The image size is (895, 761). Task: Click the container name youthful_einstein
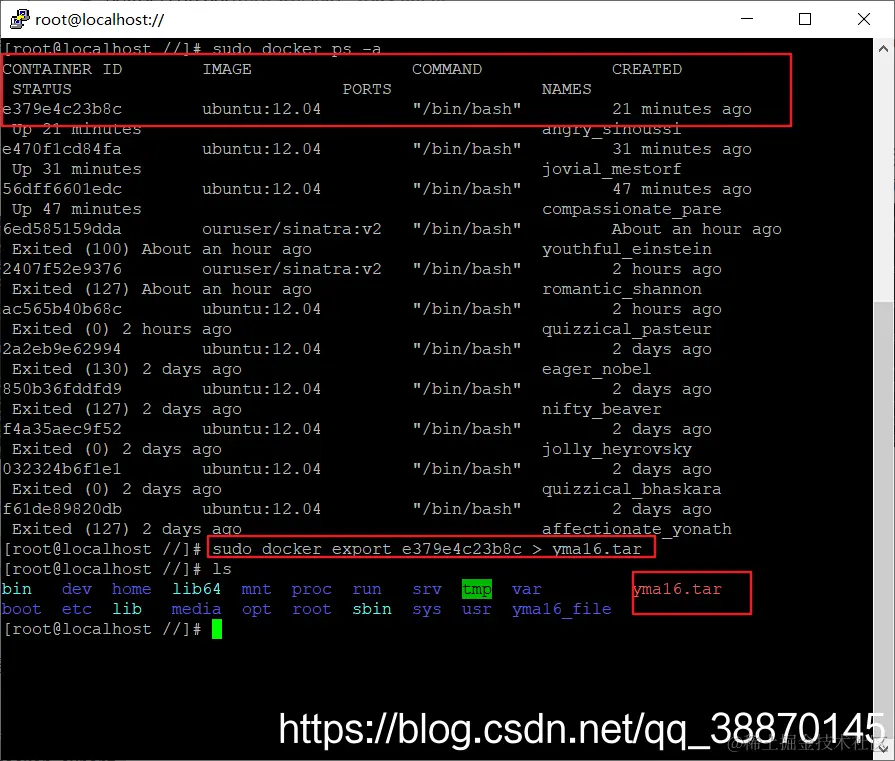(626, 249)
